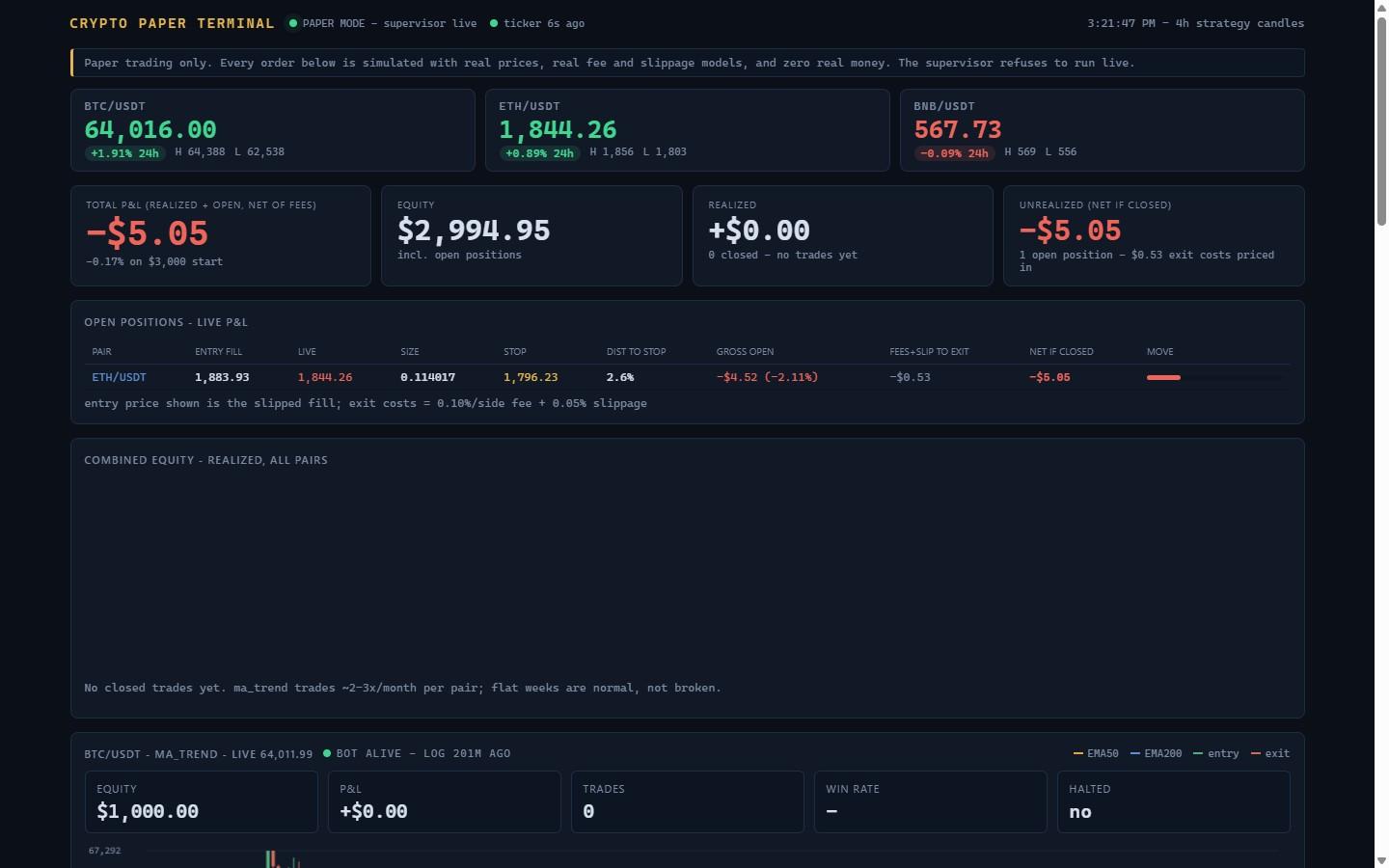Viewport: 1389px width, 868px height.
Task: Click the COMBINED EQUITY section heading
Action: pos(205,460)
